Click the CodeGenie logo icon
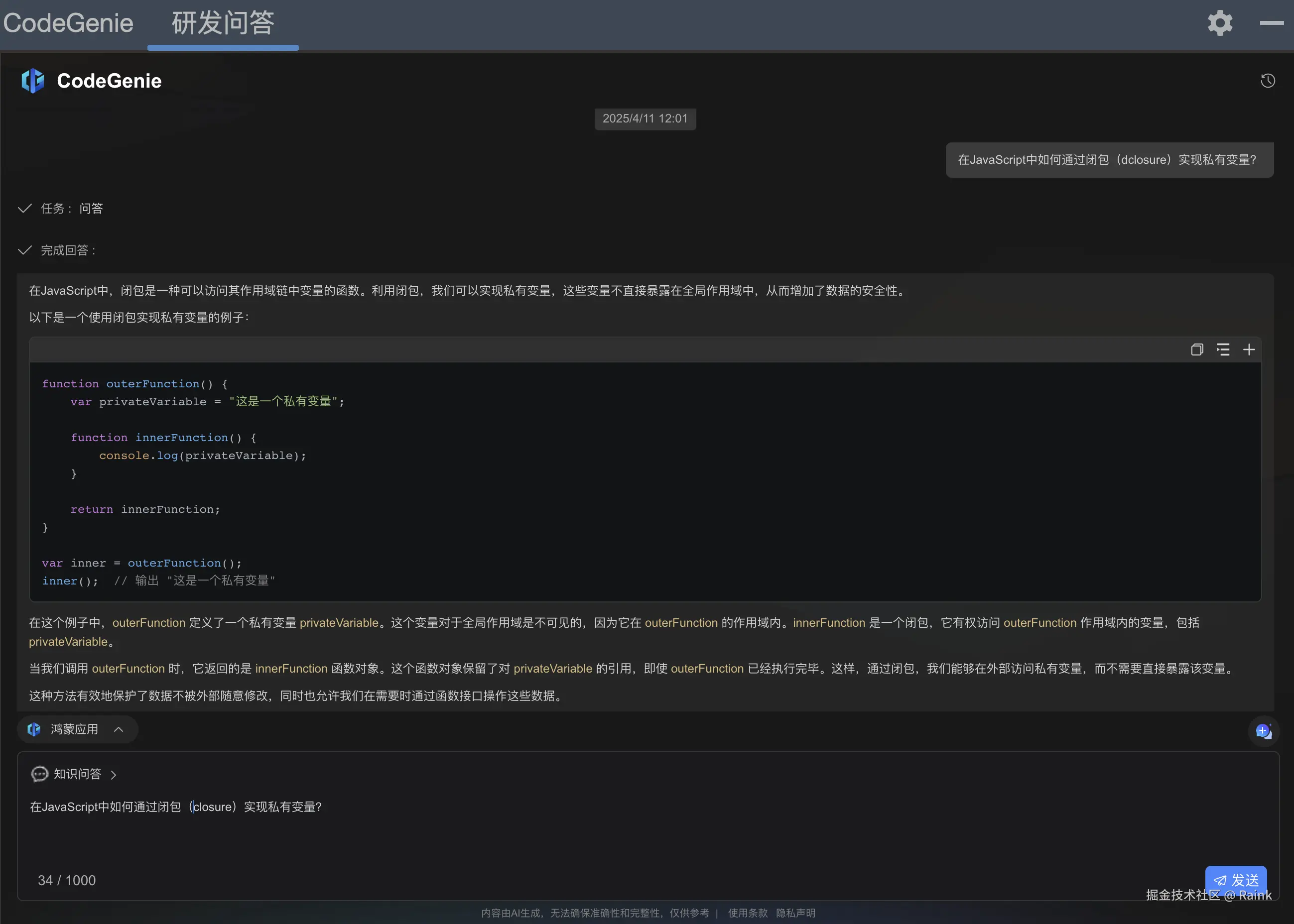This screenshot has width=1294, height=924. [x=32, y=81]
